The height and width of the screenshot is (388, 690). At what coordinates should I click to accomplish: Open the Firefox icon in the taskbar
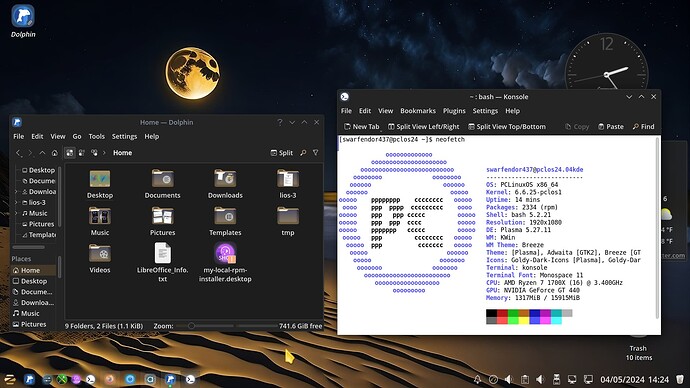tap(110, 379)
